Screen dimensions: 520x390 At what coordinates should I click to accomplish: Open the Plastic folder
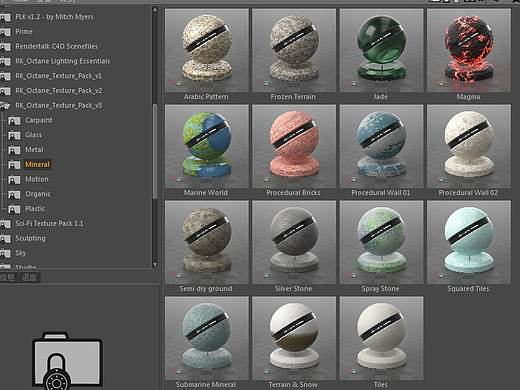35,209
